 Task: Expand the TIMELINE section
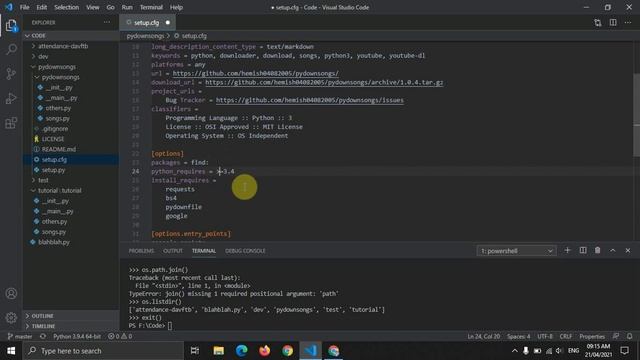coord(71,326)
